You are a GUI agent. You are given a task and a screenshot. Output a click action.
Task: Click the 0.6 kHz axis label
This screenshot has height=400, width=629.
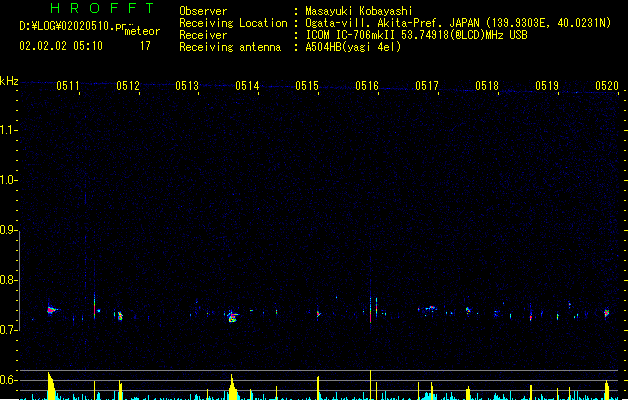click(x=9, y=380)
